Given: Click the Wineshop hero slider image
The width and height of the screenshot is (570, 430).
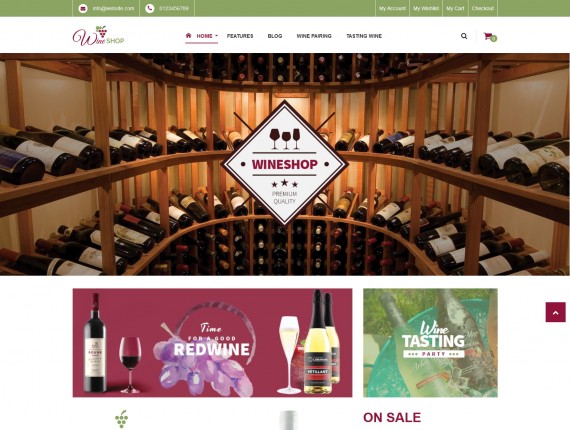Looking at the screenshot, I should [x=285, y=164].
